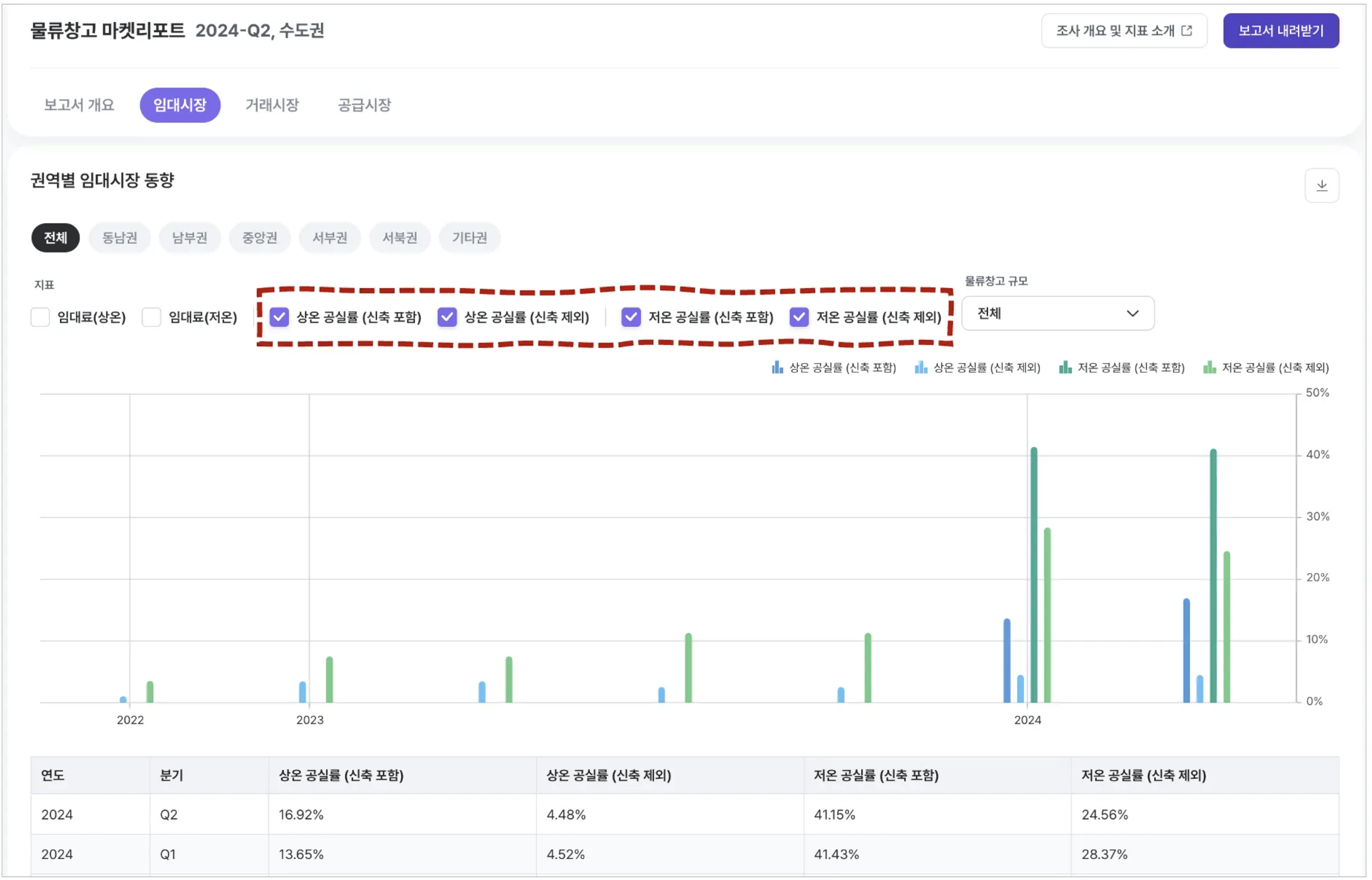Enable the 임대료(저온) checkbox
Image resolution: width=1372 pixels, height=880 pixels.
151,317
